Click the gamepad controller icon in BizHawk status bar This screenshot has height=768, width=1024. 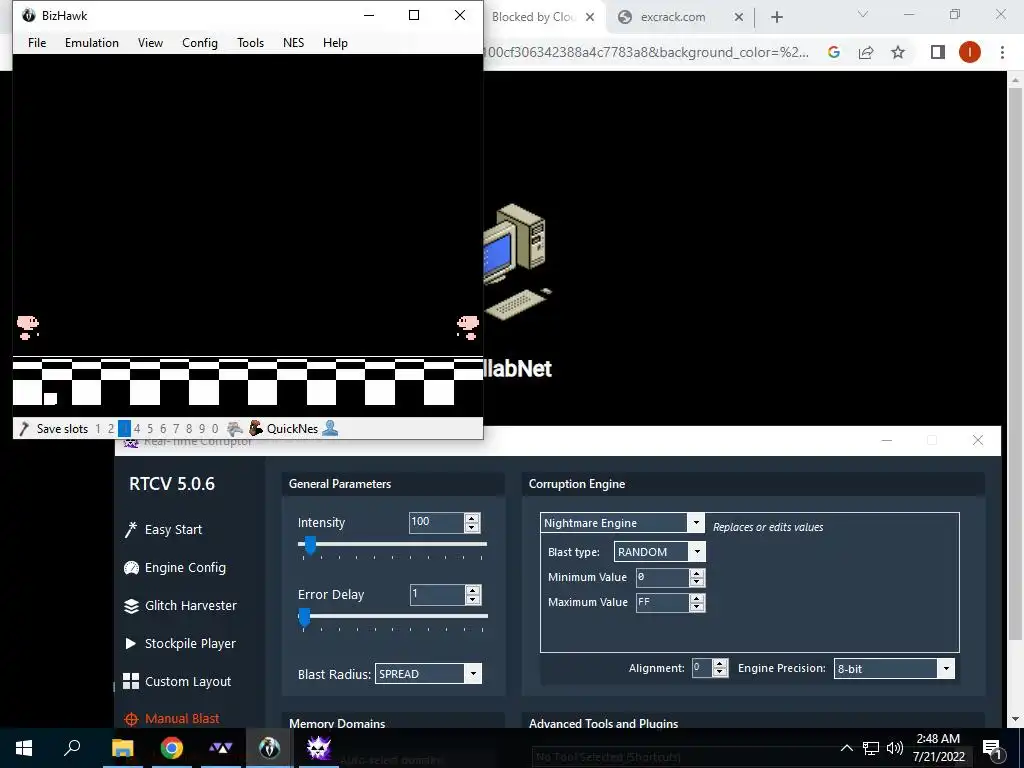[x=234, y=428]
